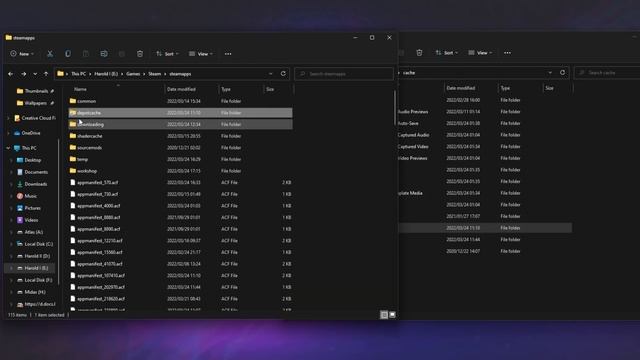Switch to details view icon in status bar
The image size is (640, 360).
coord(384,315)
